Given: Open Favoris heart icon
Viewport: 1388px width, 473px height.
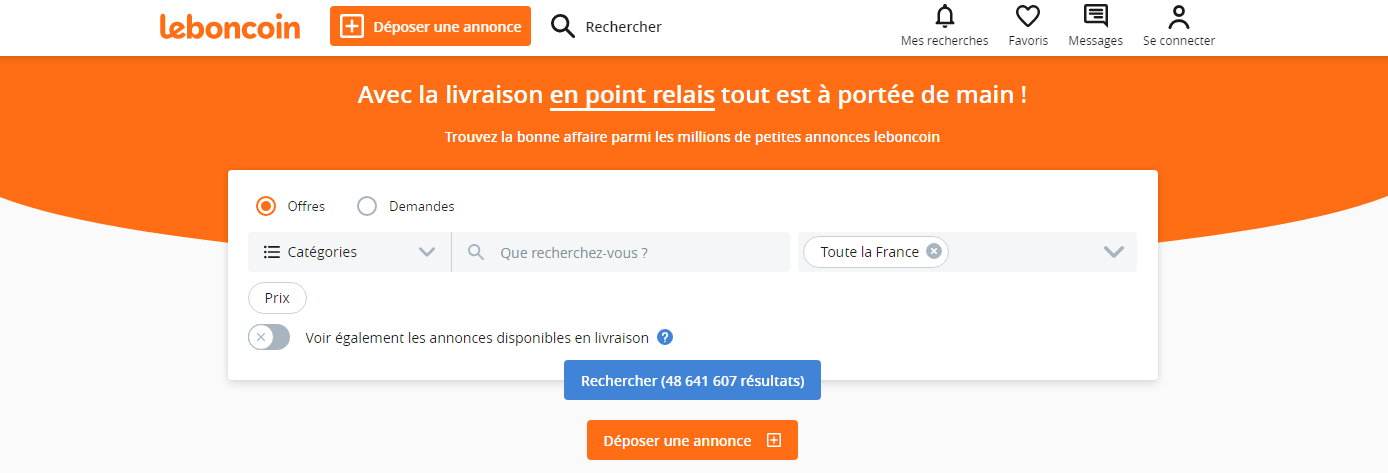Looking at the screenshot, I should pos(1028,16).
